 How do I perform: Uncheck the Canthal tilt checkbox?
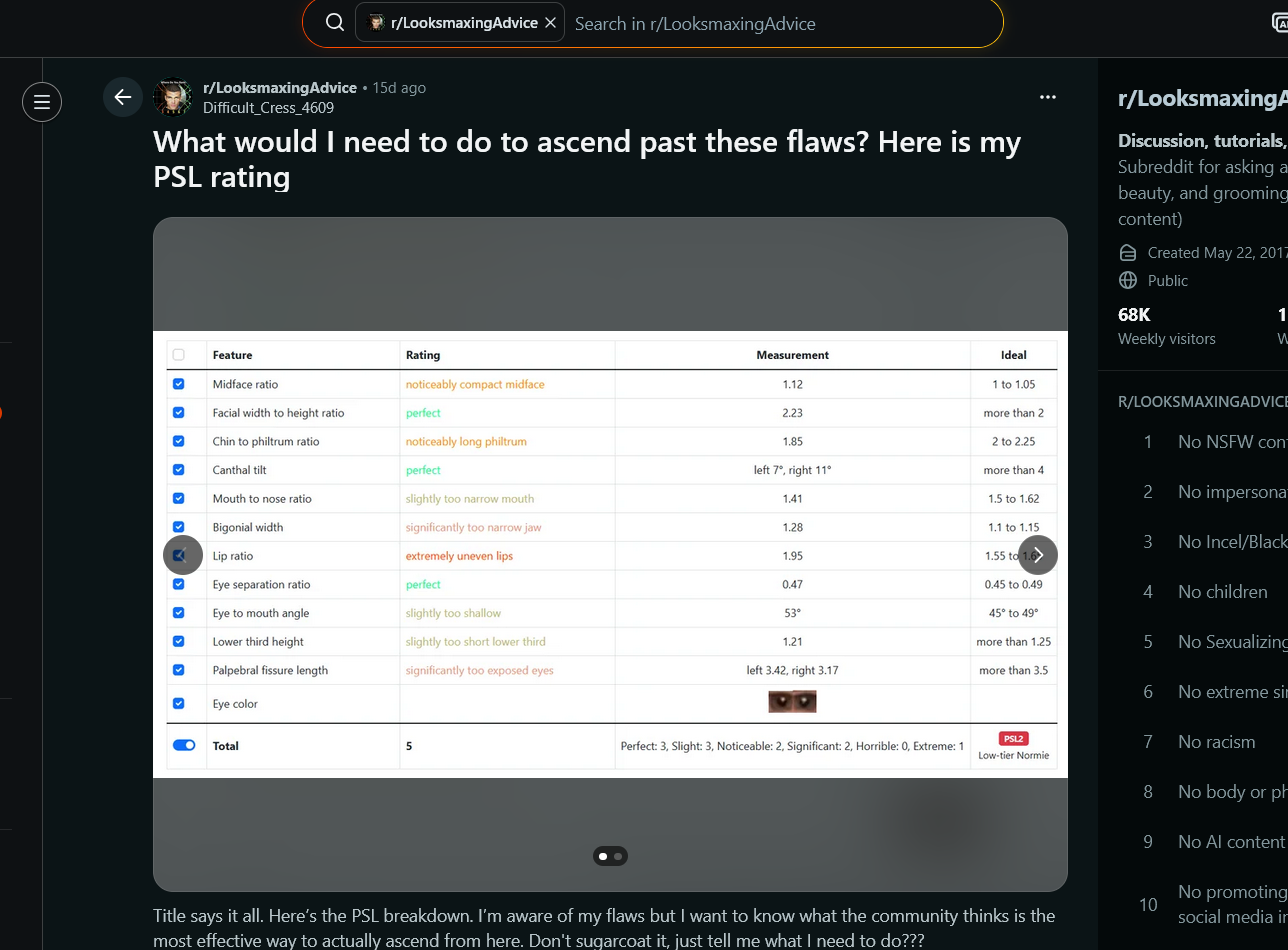179,470
